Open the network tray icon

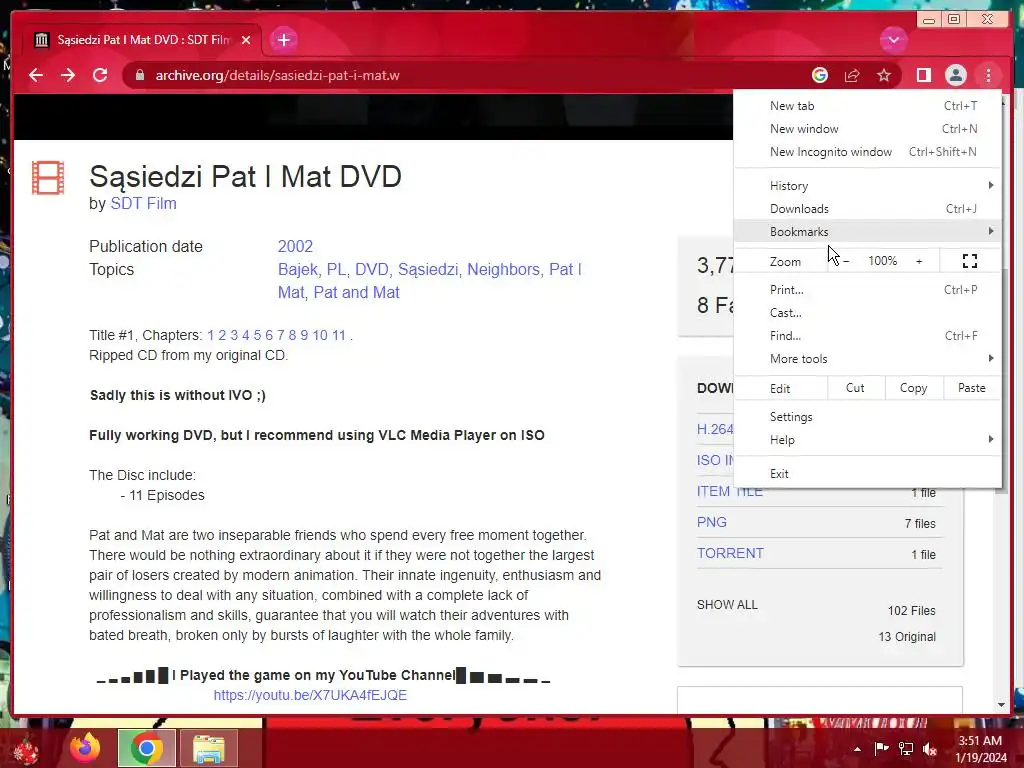[906, 749]
